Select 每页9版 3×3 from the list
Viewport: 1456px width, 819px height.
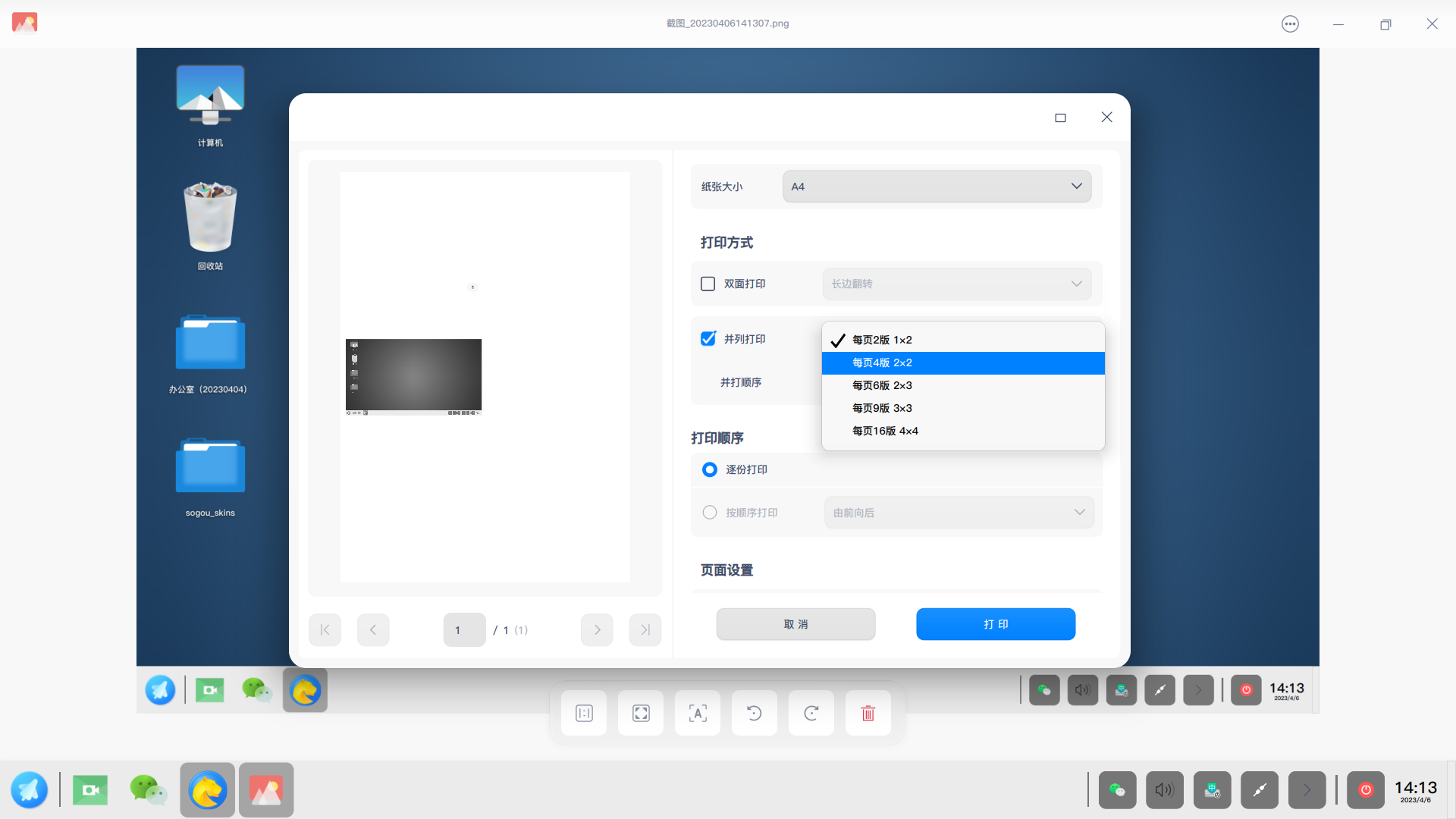pos(882,408)
